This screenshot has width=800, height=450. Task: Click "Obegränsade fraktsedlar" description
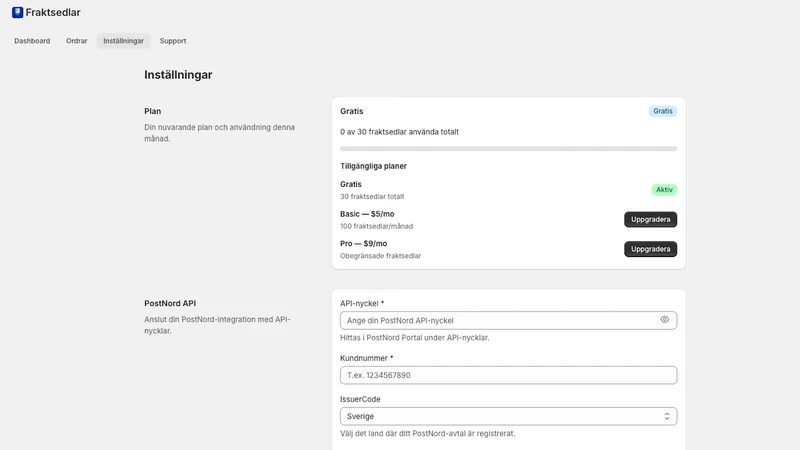[380, 256]
